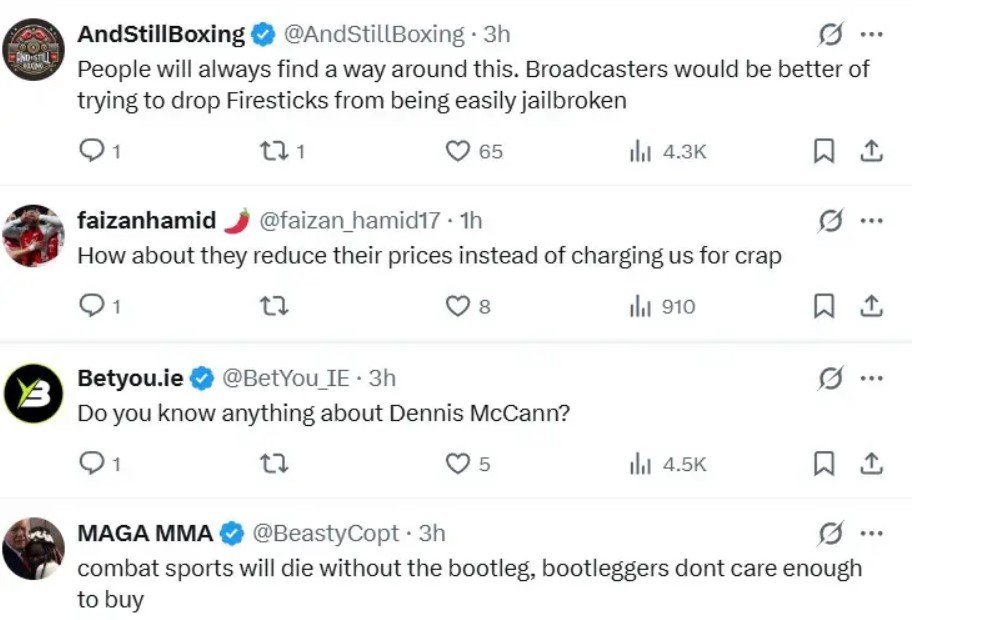1002x620 pixels.
Task: Repost faizanhamid's tweet
Action: click(271, 306)
